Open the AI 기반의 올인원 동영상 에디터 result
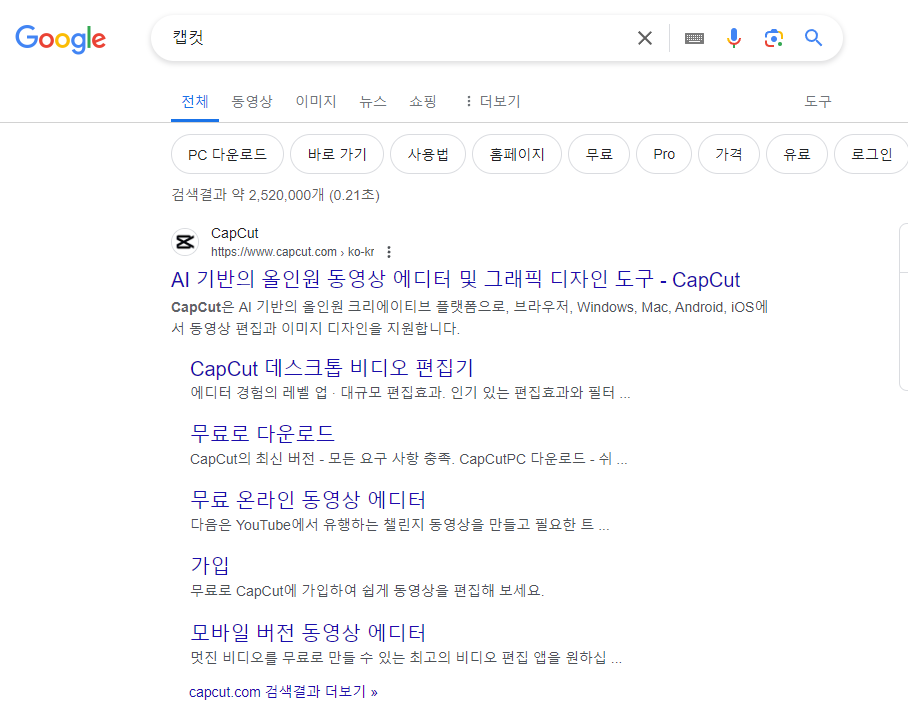 [x=455, y=280]
